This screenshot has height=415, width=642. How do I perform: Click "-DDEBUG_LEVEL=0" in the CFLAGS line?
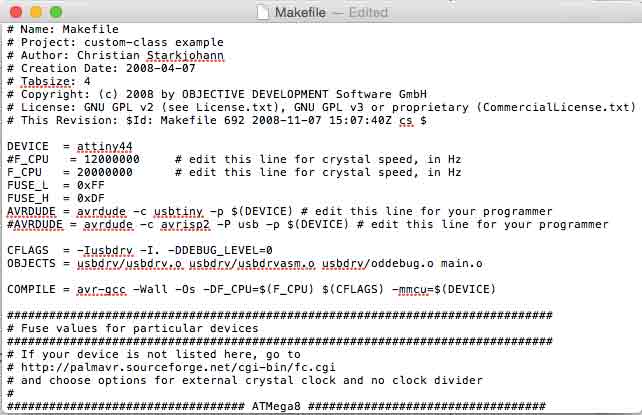[220, 250]
